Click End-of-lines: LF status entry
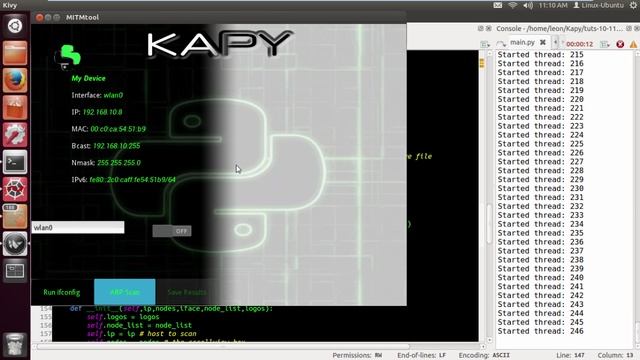 pos(421,356)
